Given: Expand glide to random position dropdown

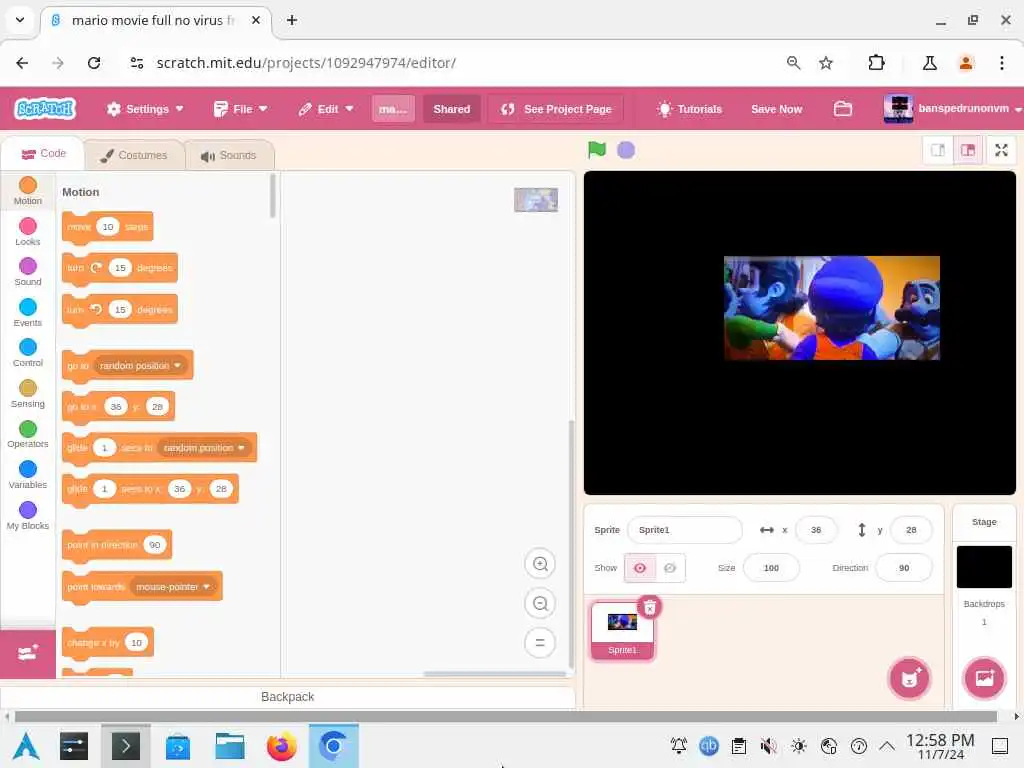Looking at the screenshot, I should [204, 447].
